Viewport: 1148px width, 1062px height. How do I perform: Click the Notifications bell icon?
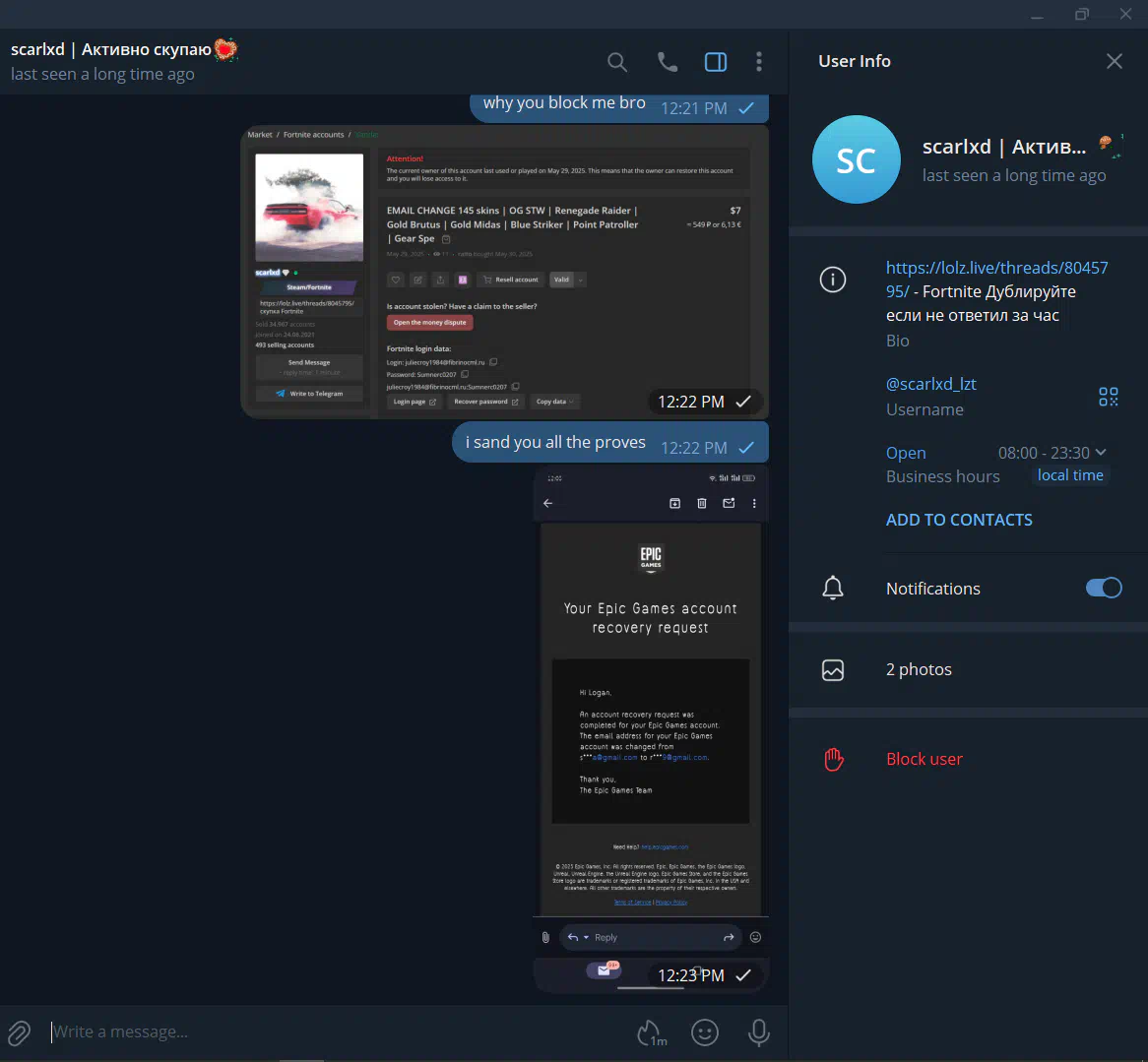point(832,588)
